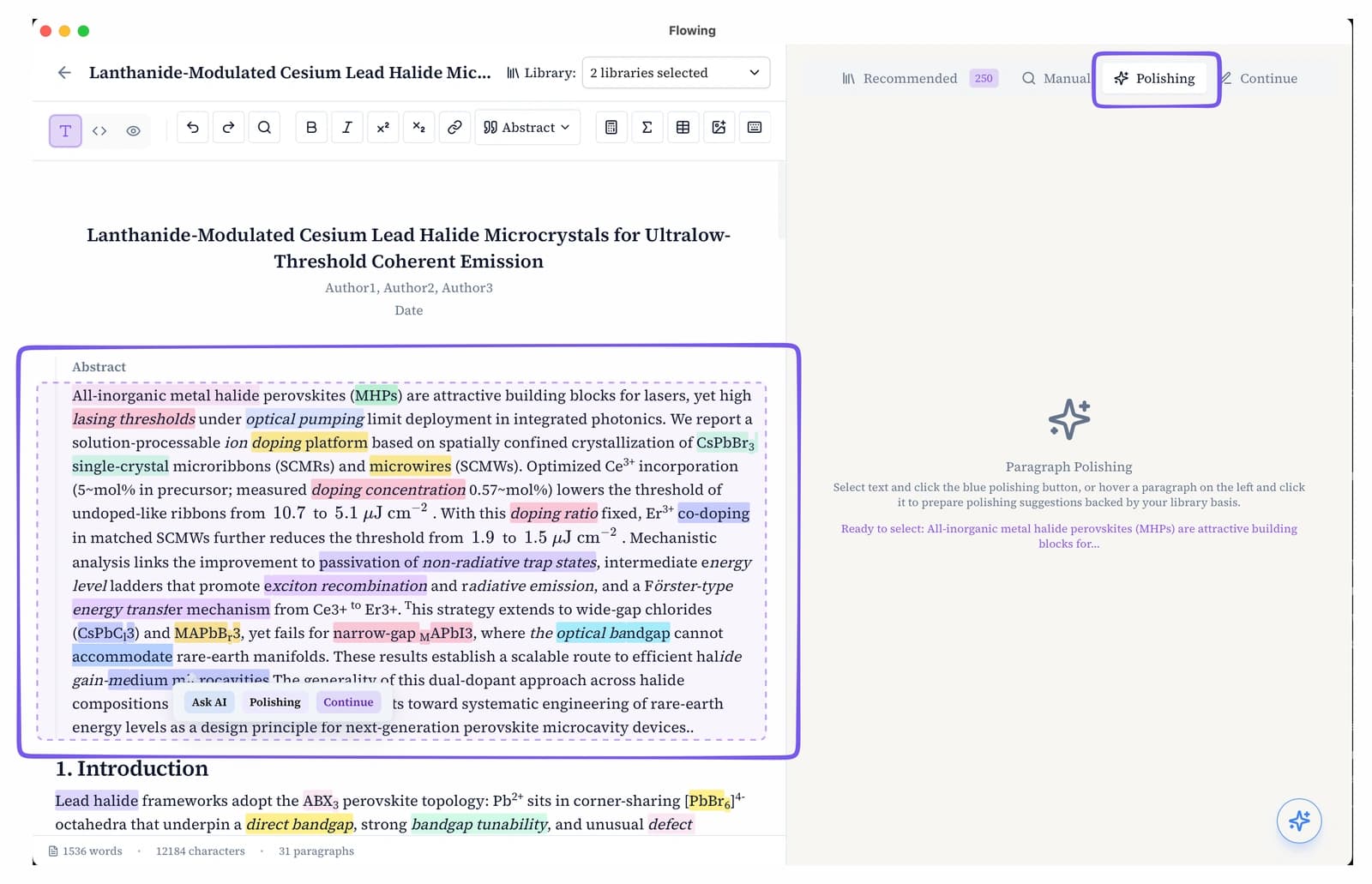Redo the last edit
Screen dimensions: 1372x884
pos(228,128)
